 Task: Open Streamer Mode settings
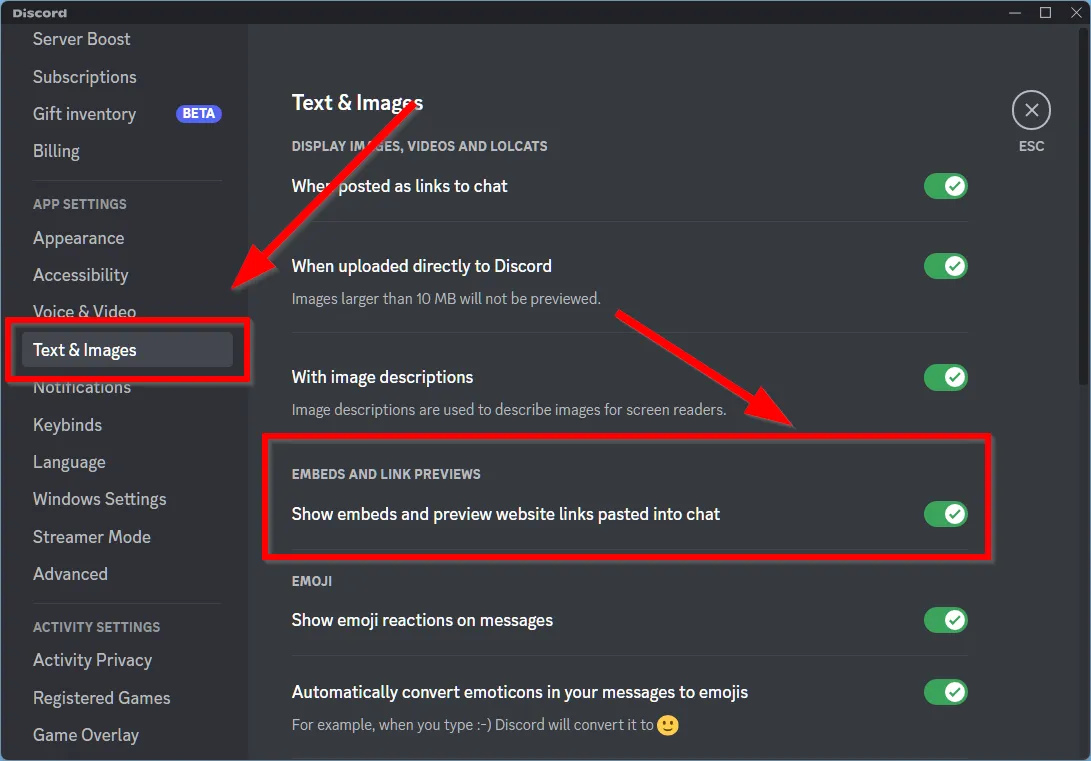click(92, 537)
